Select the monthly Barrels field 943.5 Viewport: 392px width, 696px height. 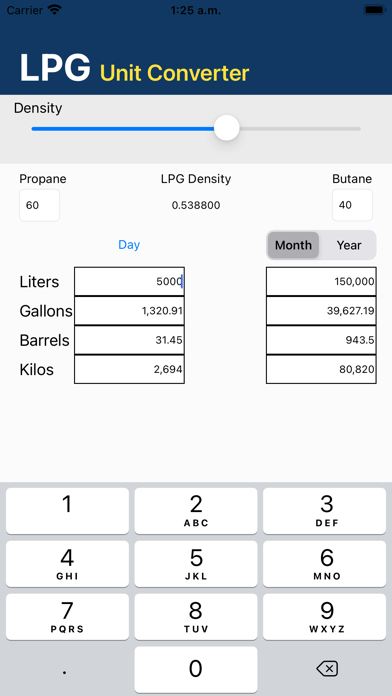pos(321,340)
